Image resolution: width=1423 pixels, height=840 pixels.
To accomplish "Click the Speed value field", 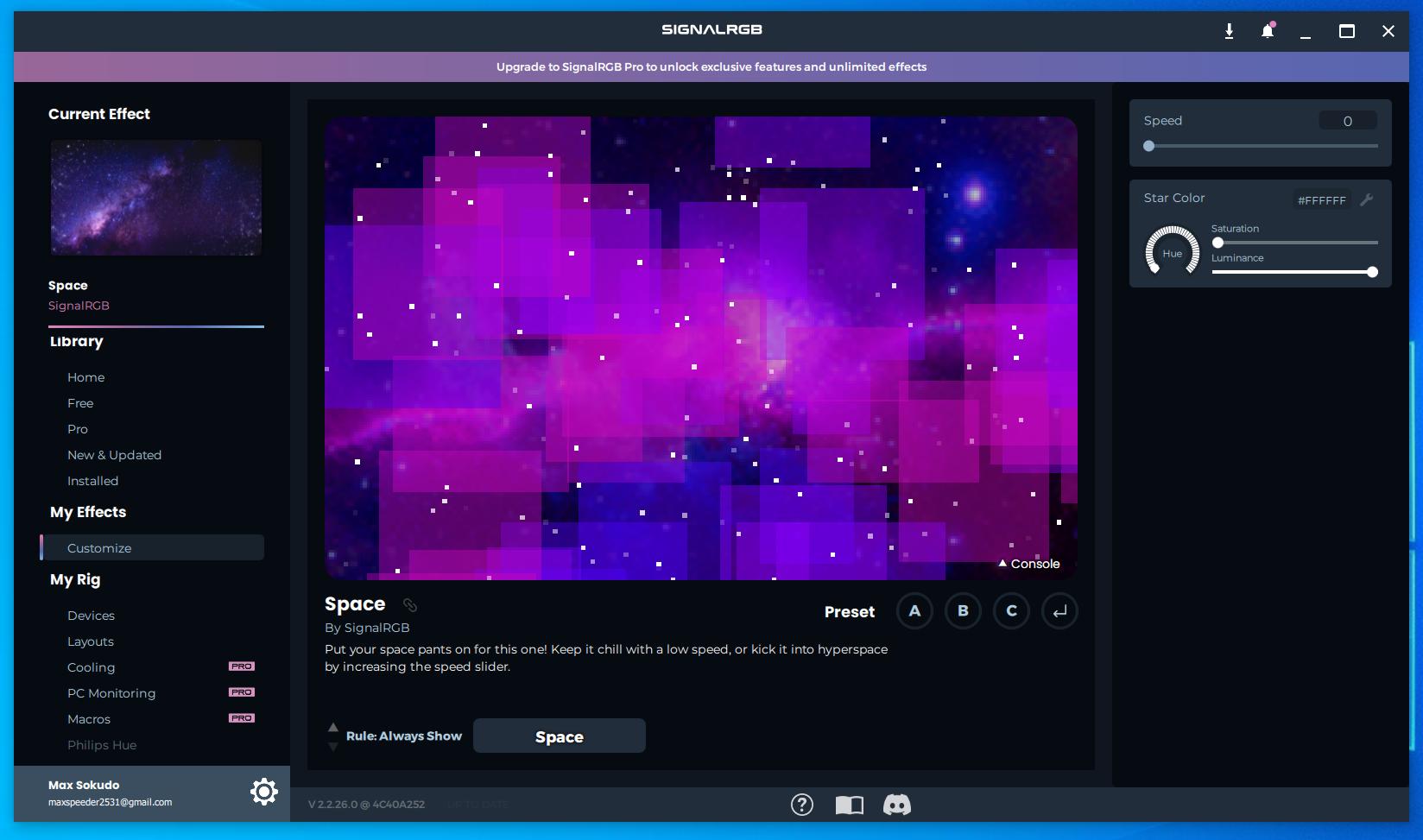I will (1348, 121).
